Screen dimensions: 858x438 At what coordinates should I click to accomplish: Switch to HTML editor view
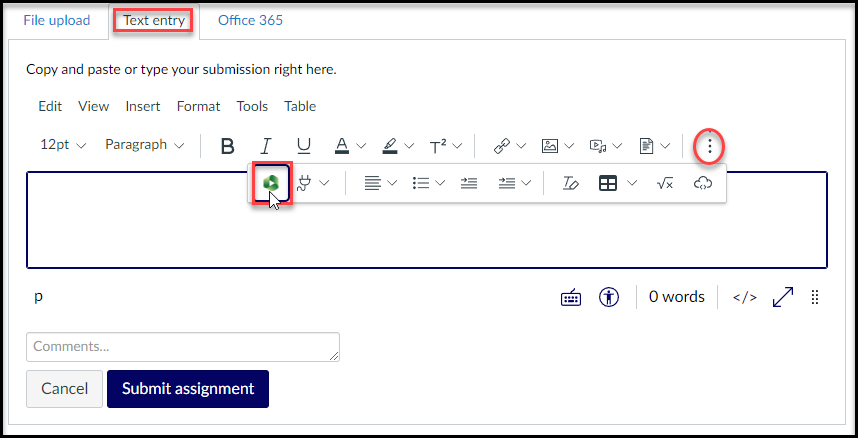coord(744,297)
